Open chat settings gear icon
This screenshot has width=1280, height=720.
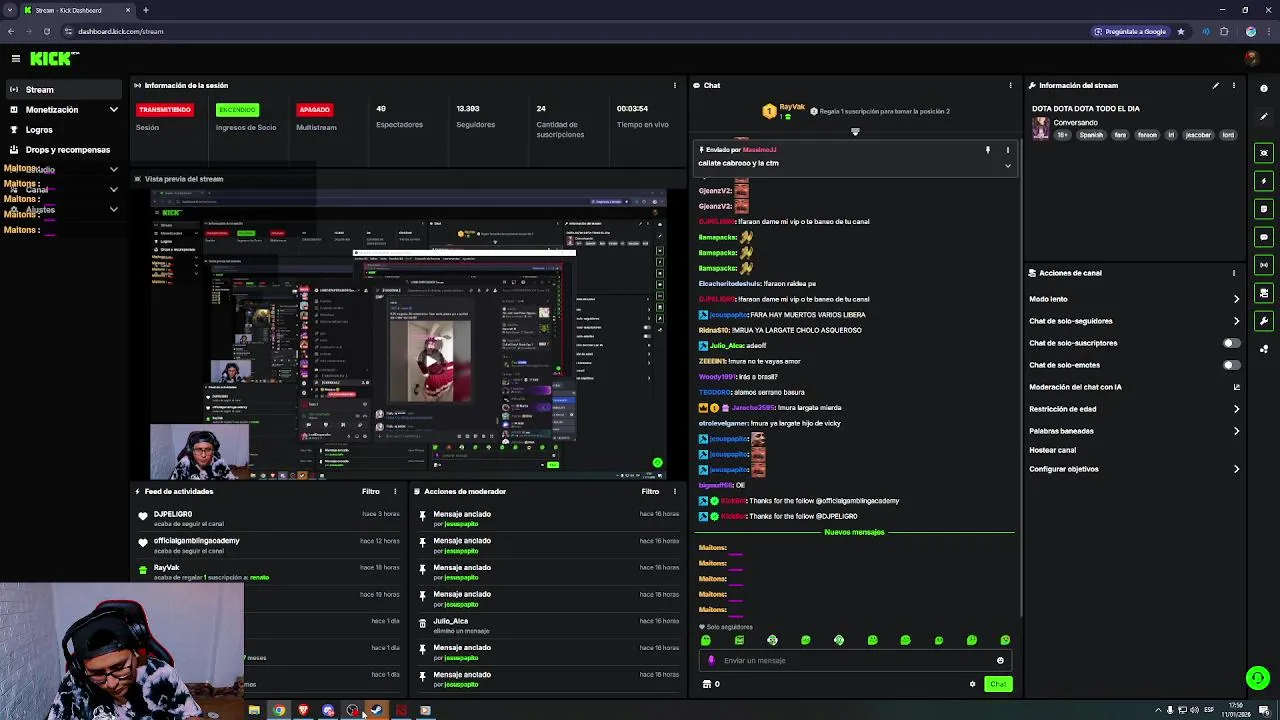(x=972, y=684)
